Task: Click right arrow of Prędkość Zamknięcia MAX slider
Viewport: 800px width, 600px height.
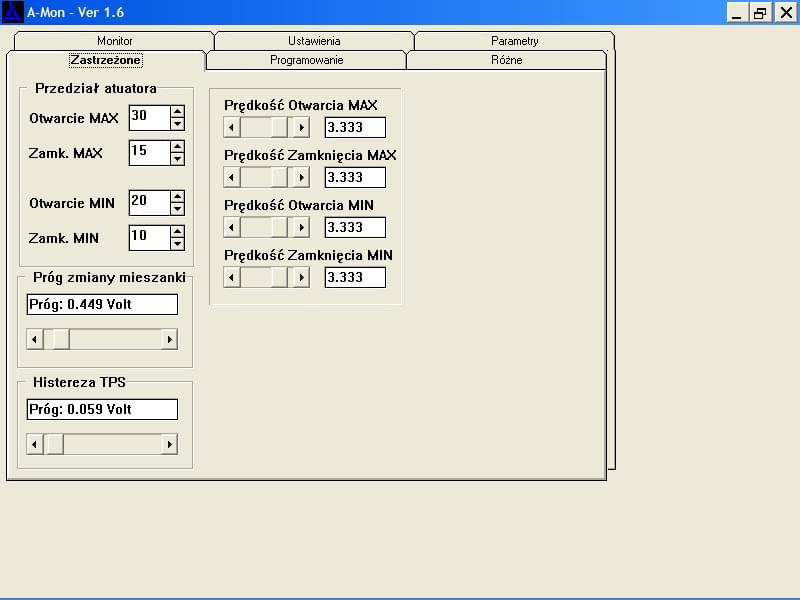Action: (x=300, y=177)
